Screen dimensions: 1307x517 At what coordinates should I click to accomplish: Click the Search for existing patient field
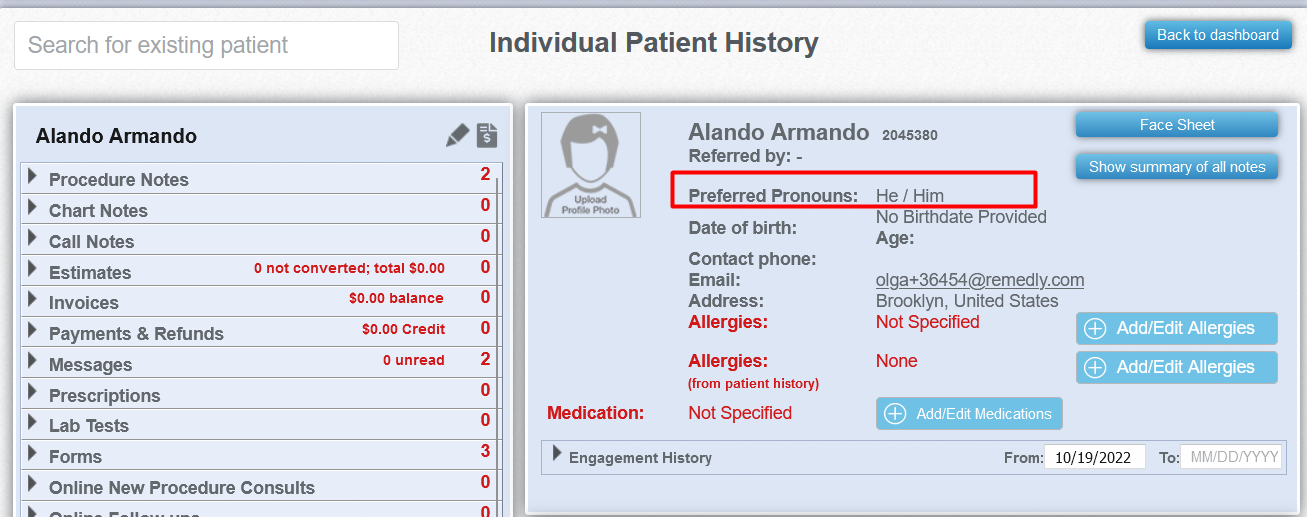tap(206, 45)
